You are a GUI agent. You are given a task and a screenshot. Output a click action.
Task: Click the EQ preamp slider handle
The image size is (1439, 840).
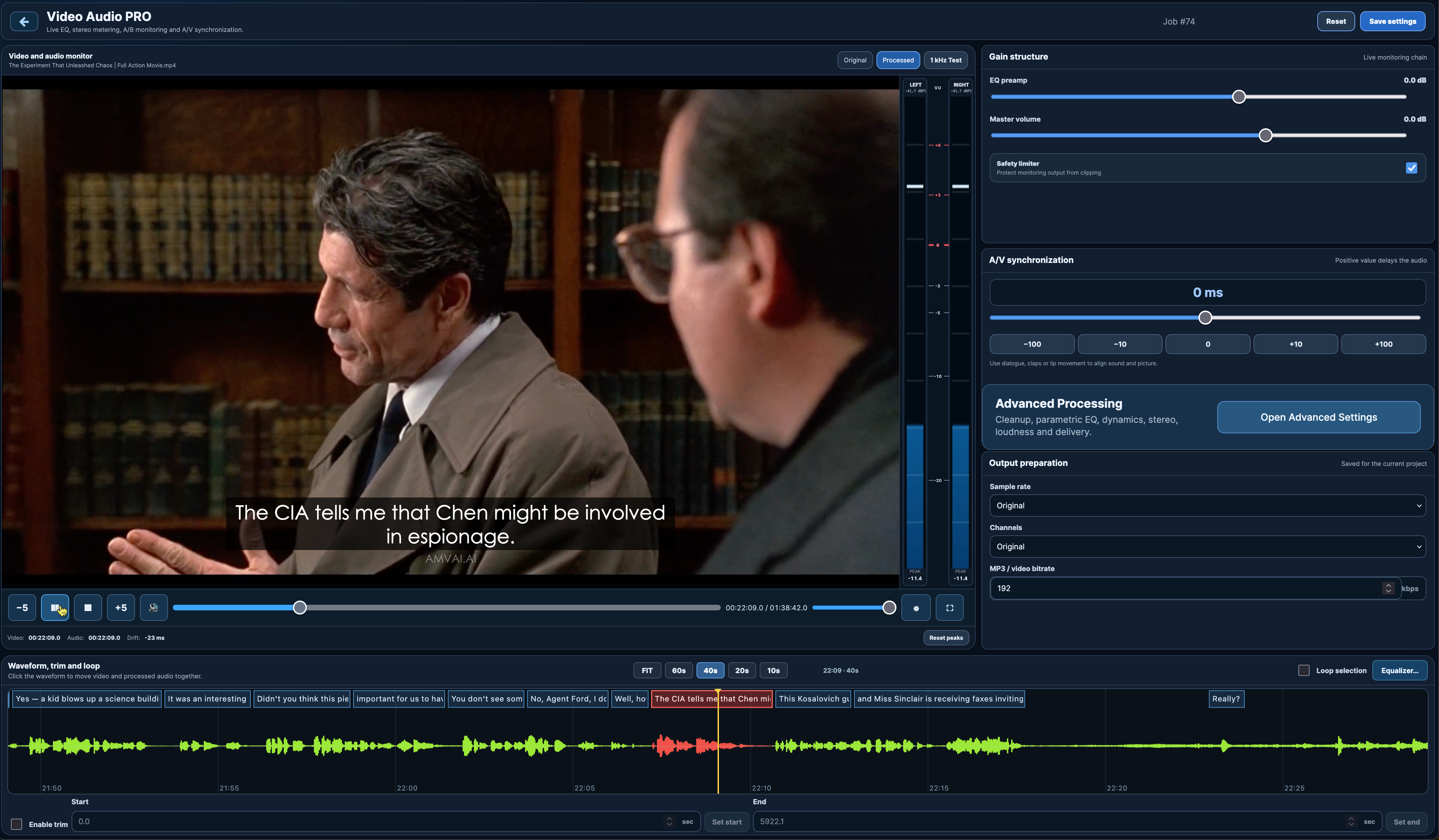1239,97
